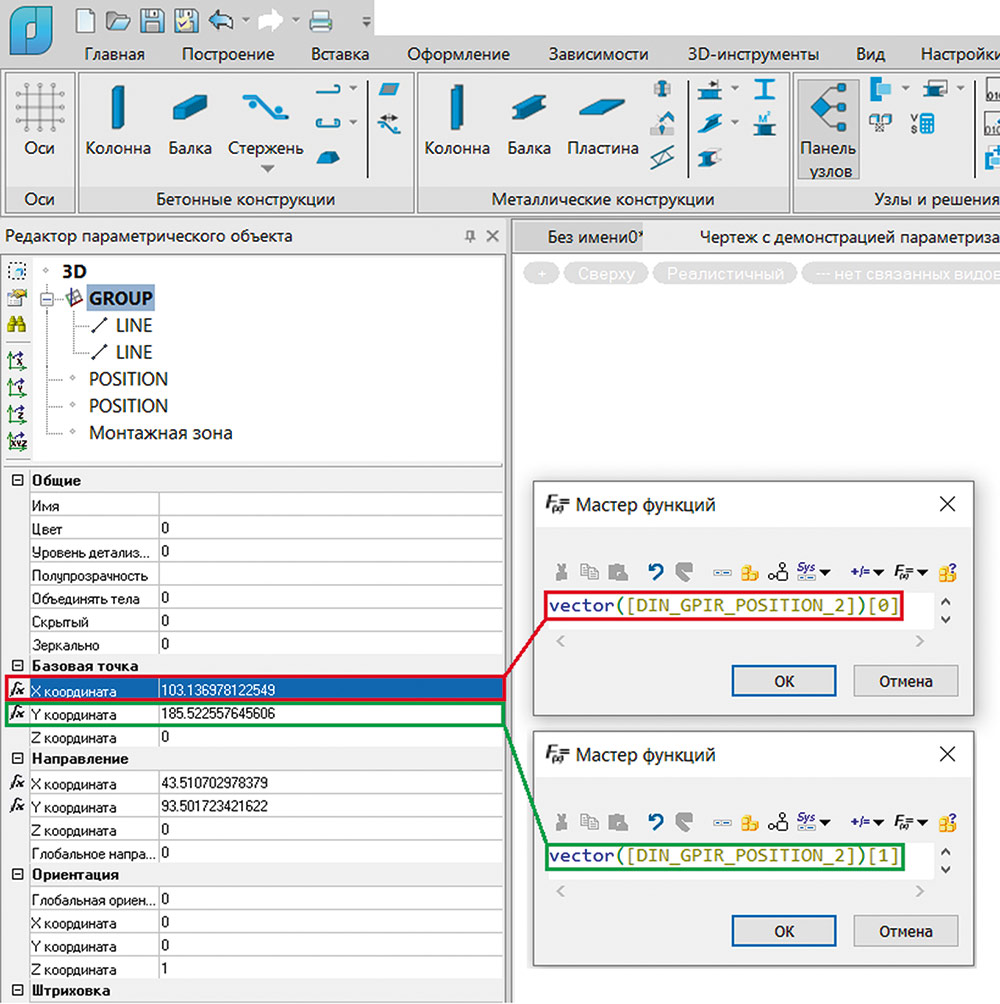1000x1004 pixels.
Task: Open the Главная ribbon tab
Action: 115,54
